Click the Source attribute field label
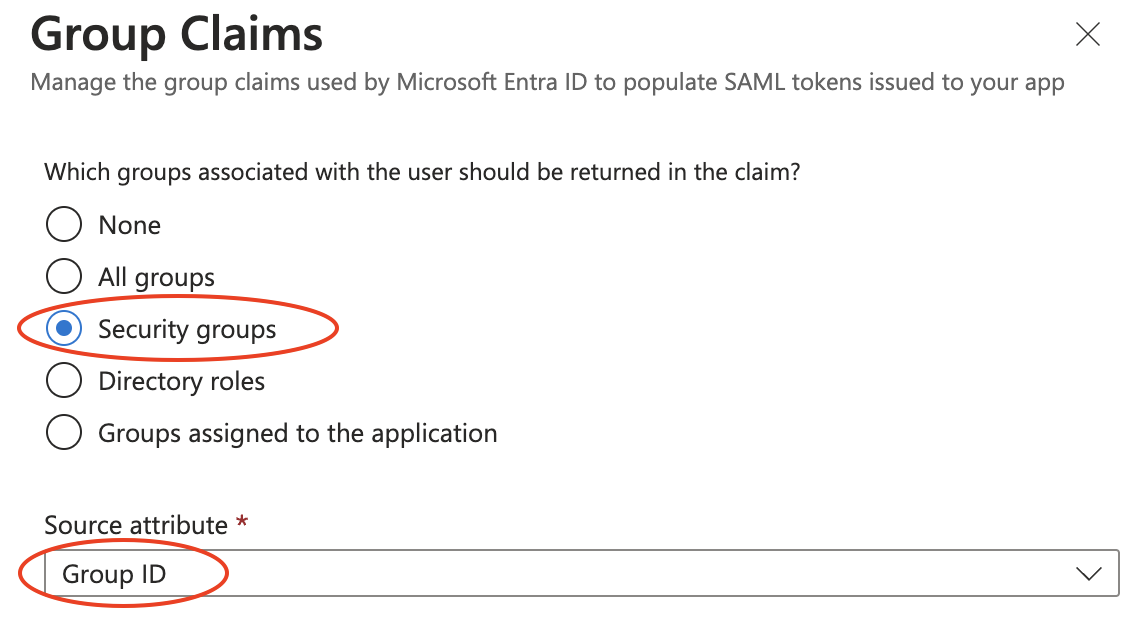The height and width of the screenshot is (630, 1142). (x=136, y=525)
